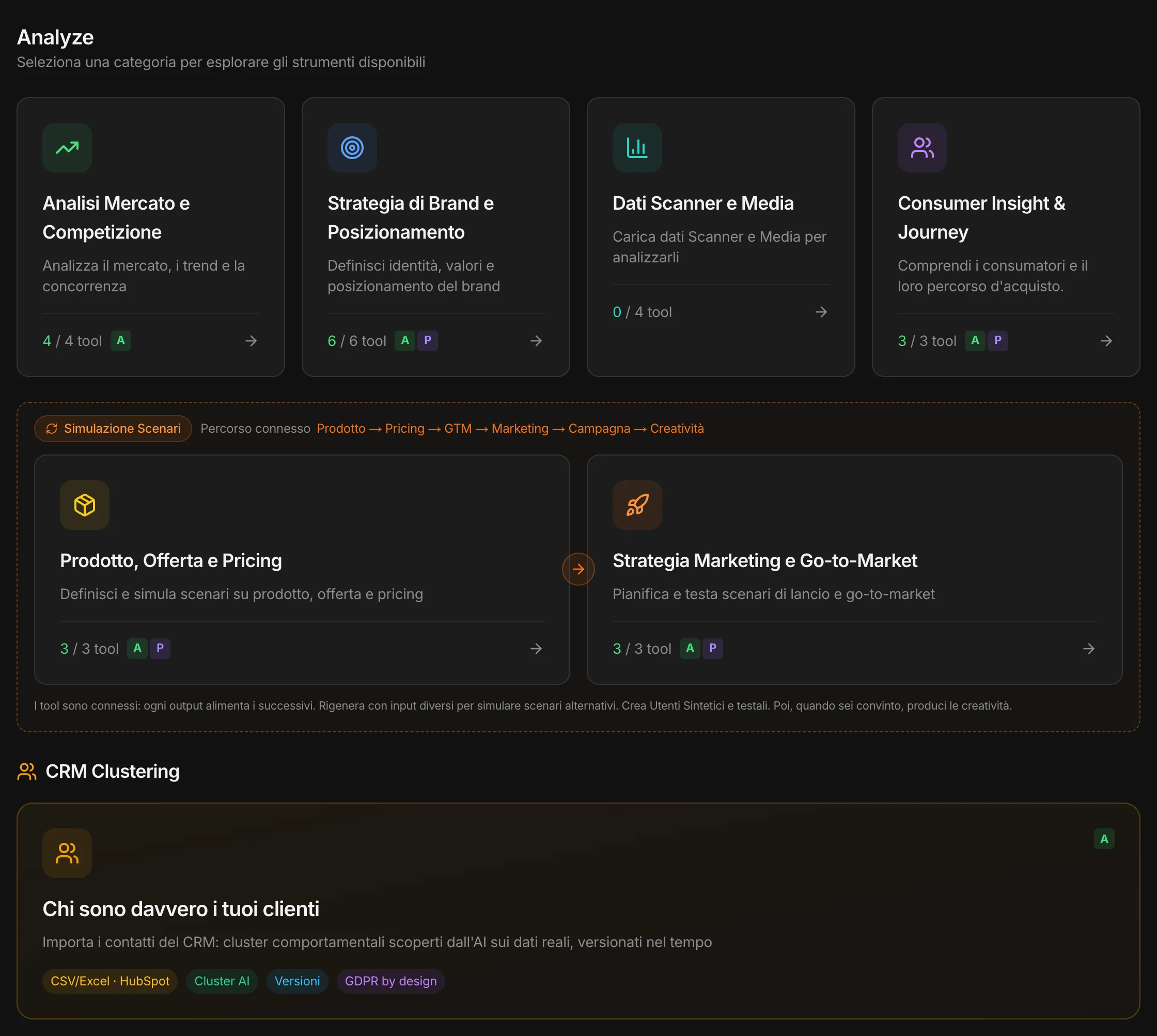
Task: Click the '0 / 4 tool' count
Action: 642,312
